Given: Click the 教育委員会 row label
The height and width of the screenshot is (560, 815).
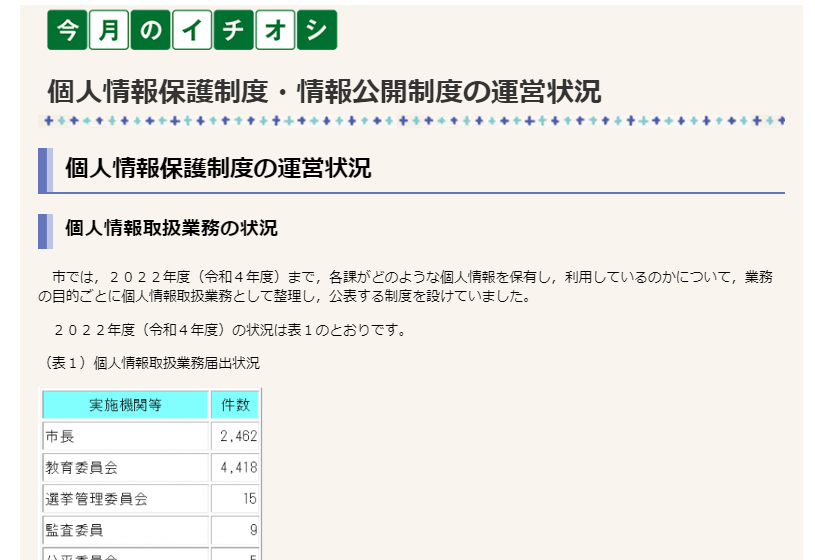Looking at the screenshot, I should tap(82, 467).
